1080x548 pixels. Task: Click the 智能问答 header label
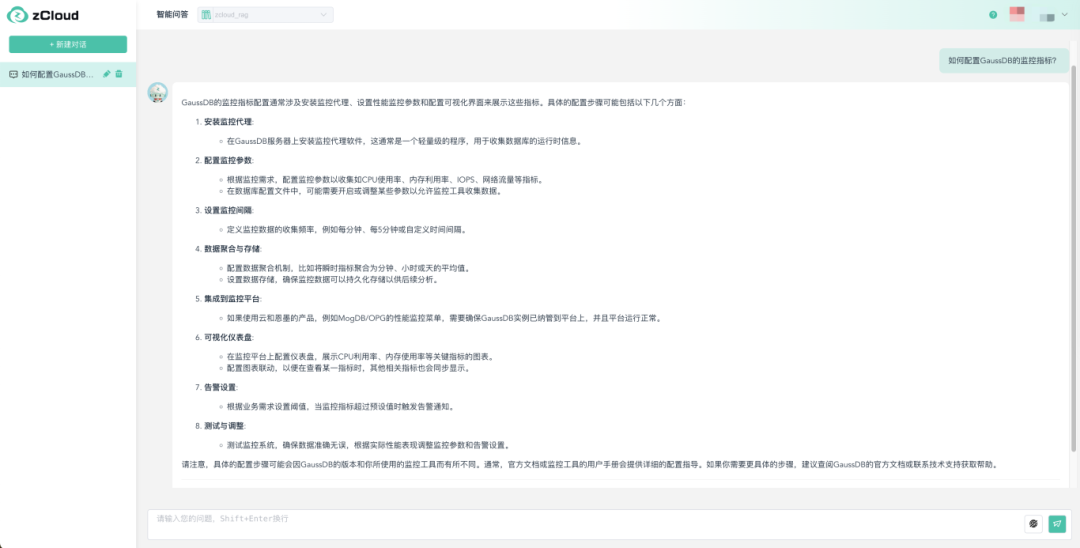point(172,14)
